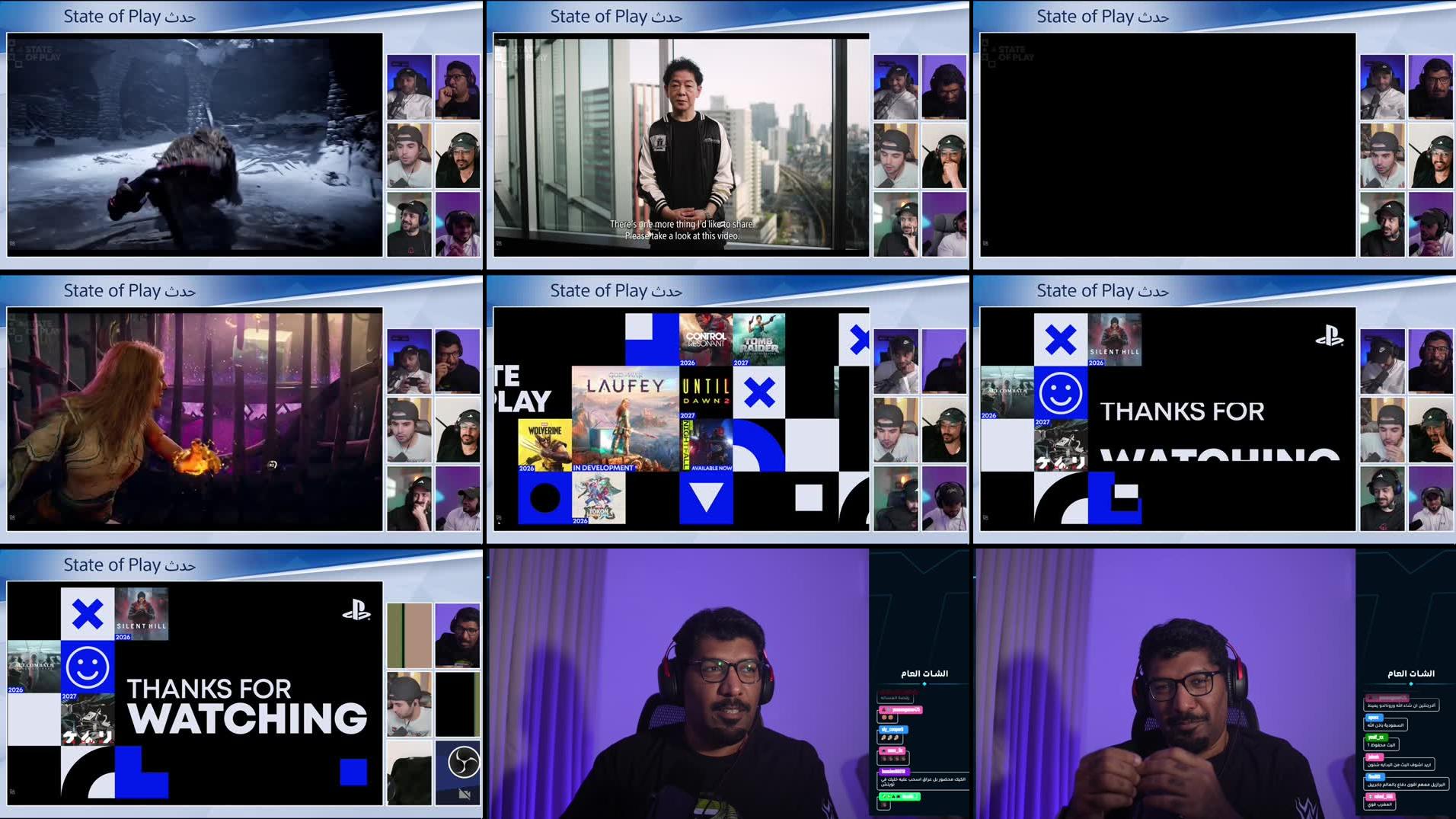Click the chat message 'السعودية باذن الله'

1386,725
